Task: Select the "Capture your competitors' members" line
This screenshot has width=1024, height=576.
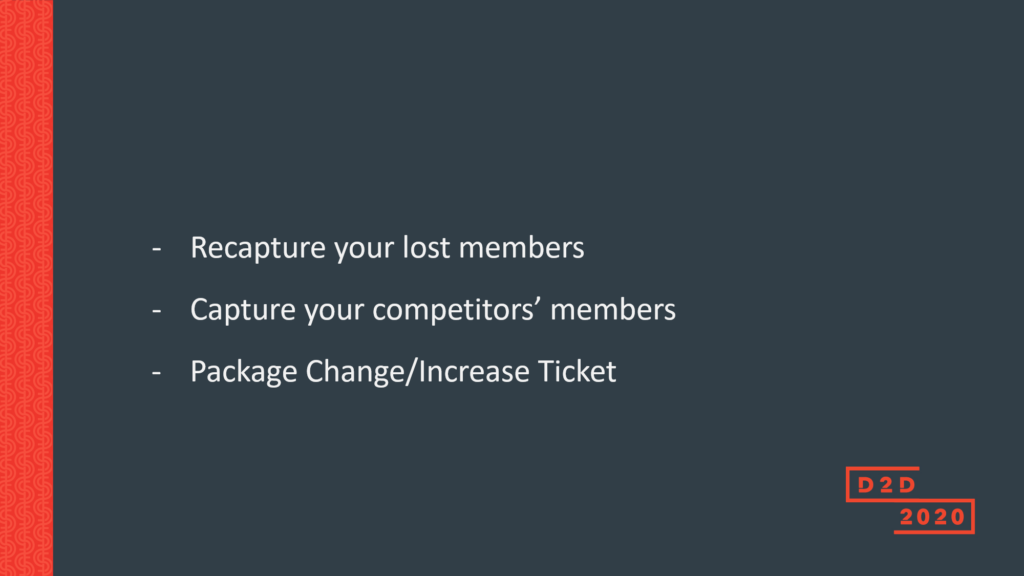Action: (x=433, y=310)
